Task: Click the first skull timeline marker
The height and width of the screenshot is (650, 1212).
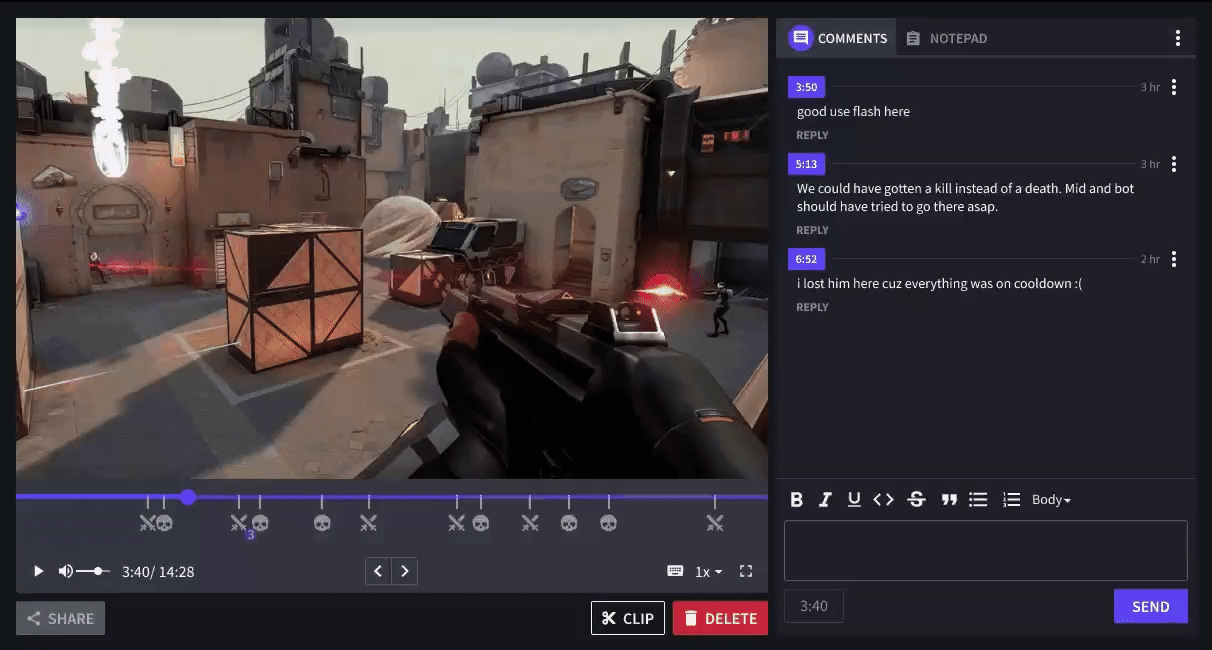Action: (164, 522)
